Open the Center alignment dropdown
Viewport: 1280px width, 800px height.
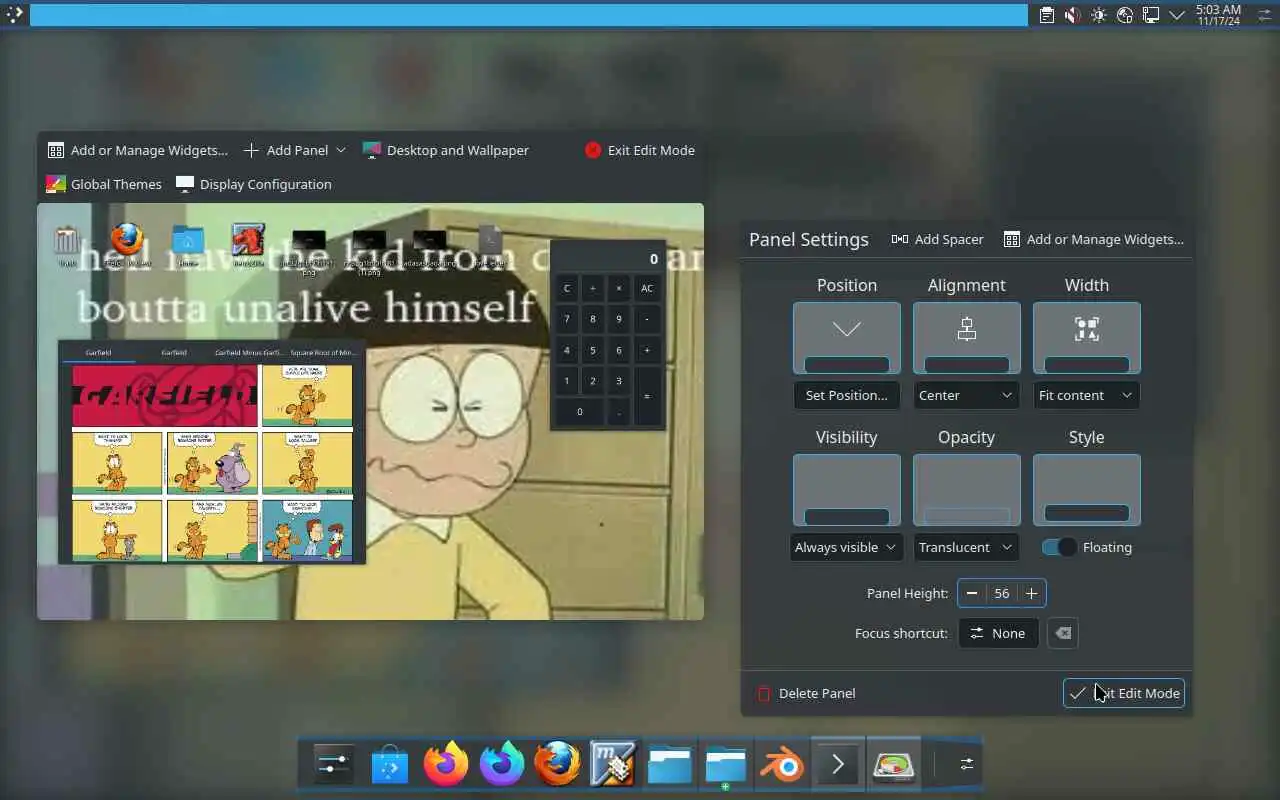(966, 395)
